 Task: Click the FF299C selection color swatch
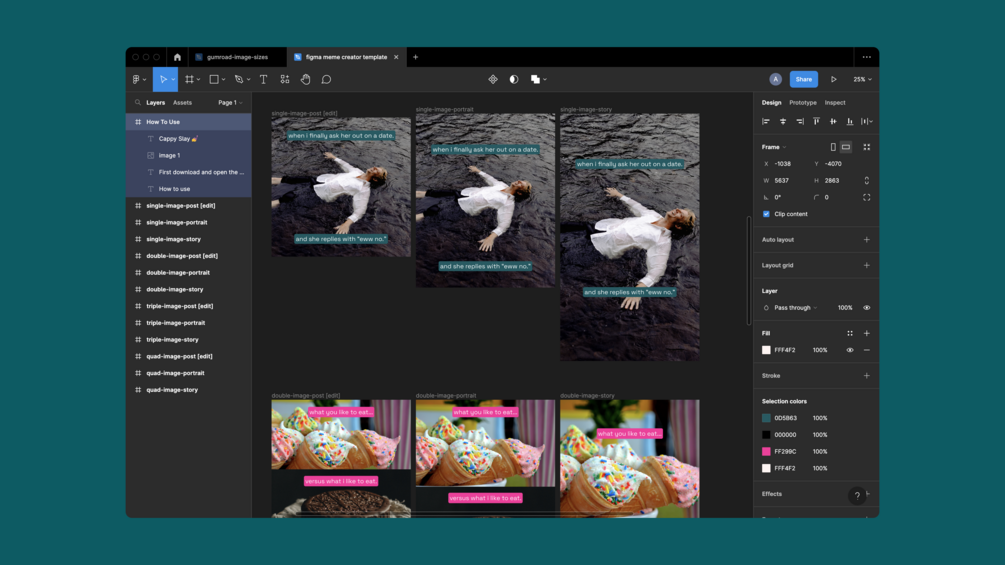[x=766, y=452]
